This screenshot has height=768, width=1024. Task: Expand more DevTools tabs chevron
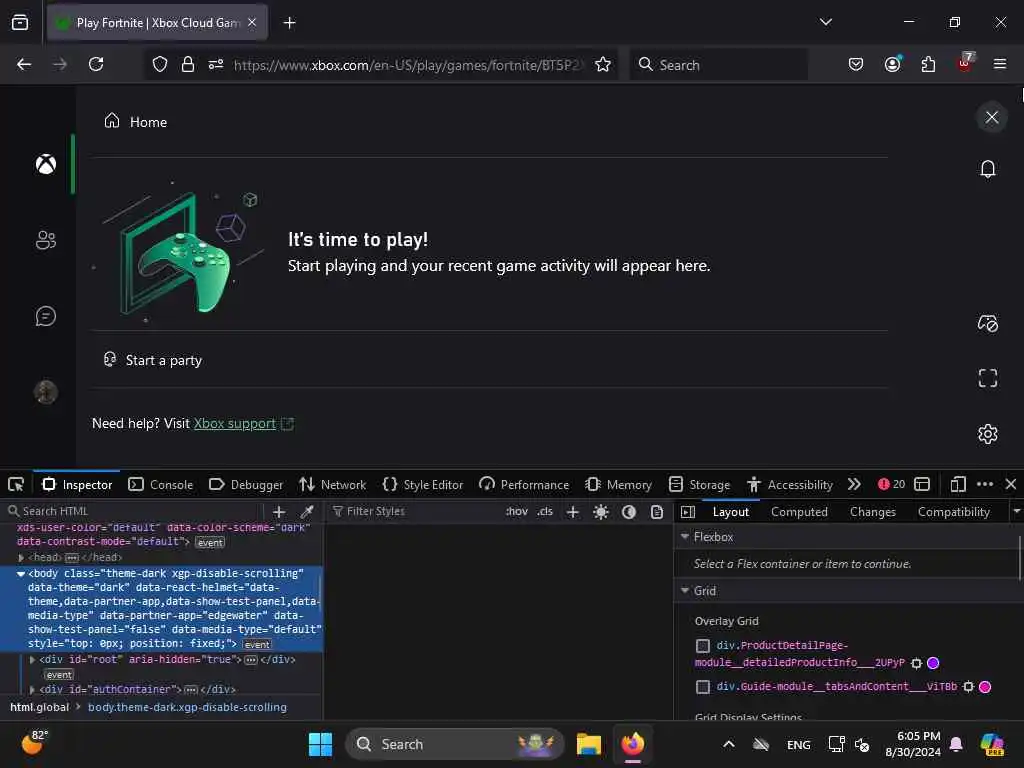click(x=854, y=485)
